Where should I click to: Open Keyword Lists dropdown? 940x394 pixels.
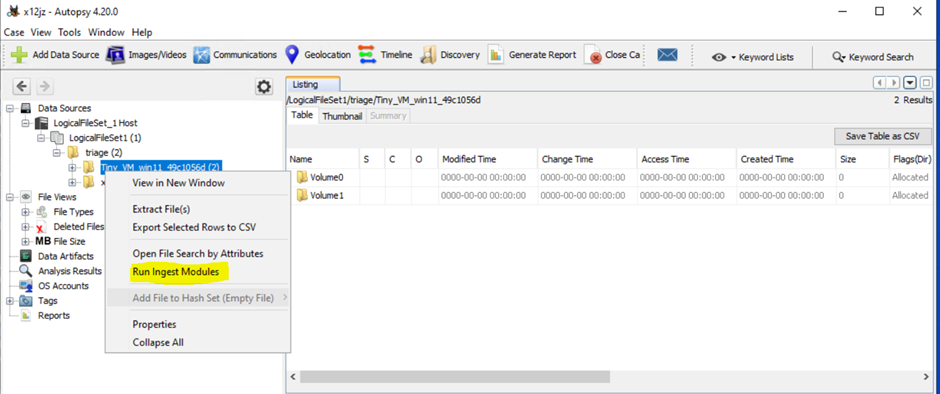click(x=752, y=57)
